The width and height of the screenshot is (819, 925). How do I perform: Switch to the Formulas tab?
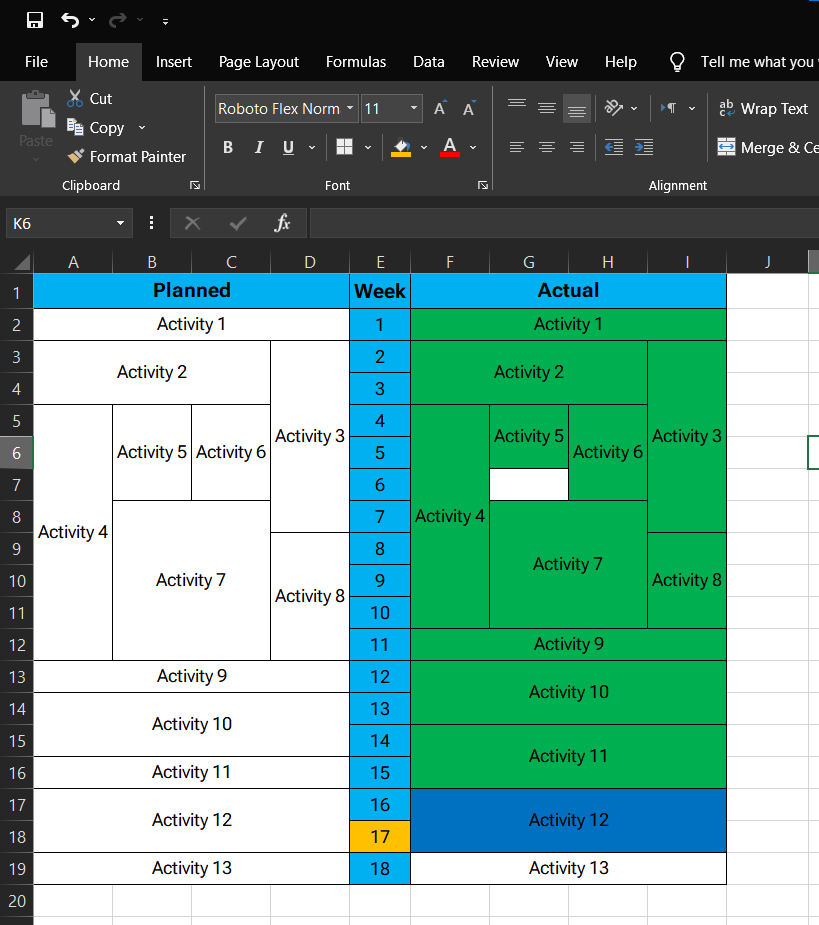point(356,62)
